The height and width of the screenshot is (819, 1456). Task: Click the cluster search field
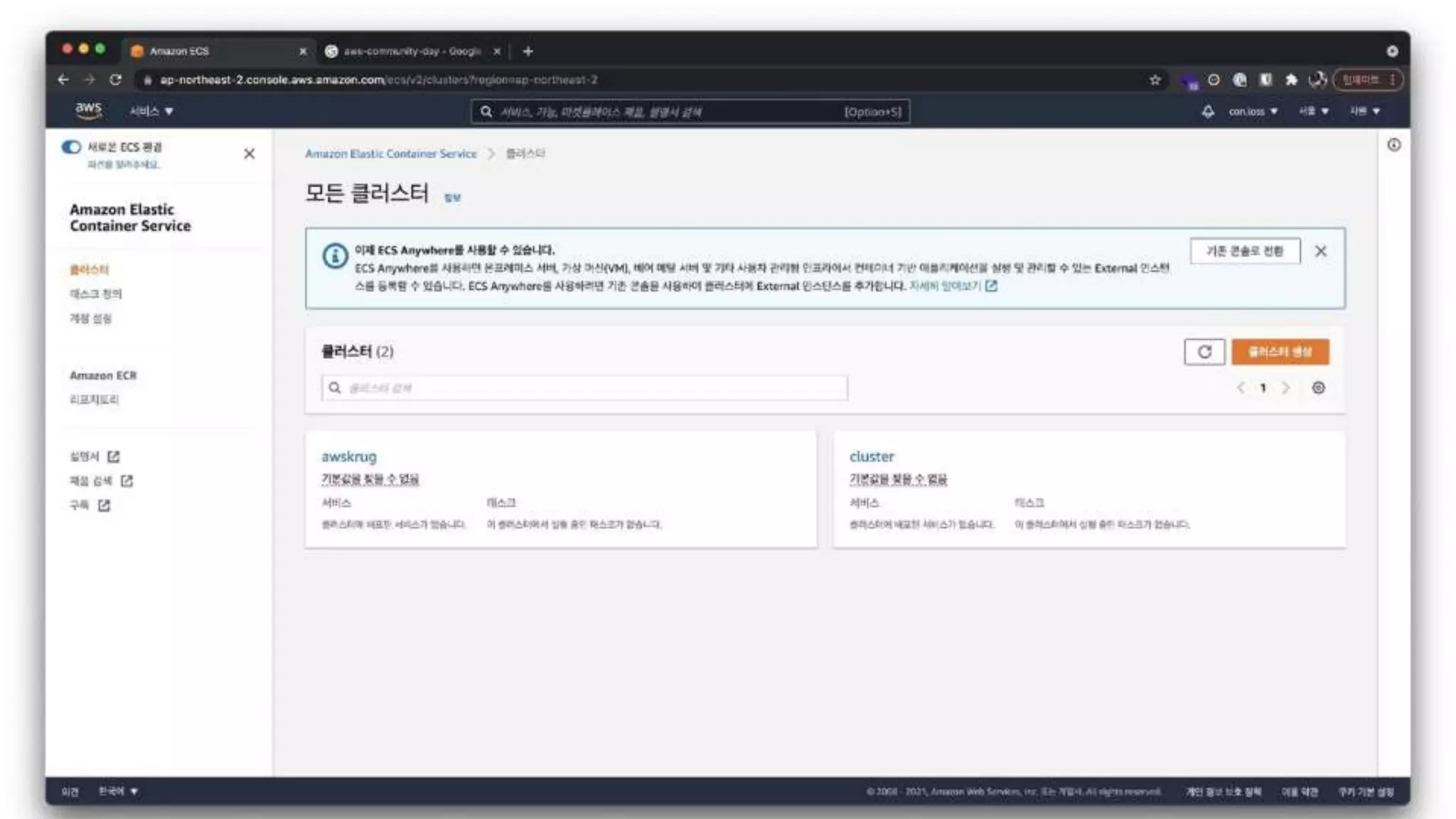tap(584, 388)
